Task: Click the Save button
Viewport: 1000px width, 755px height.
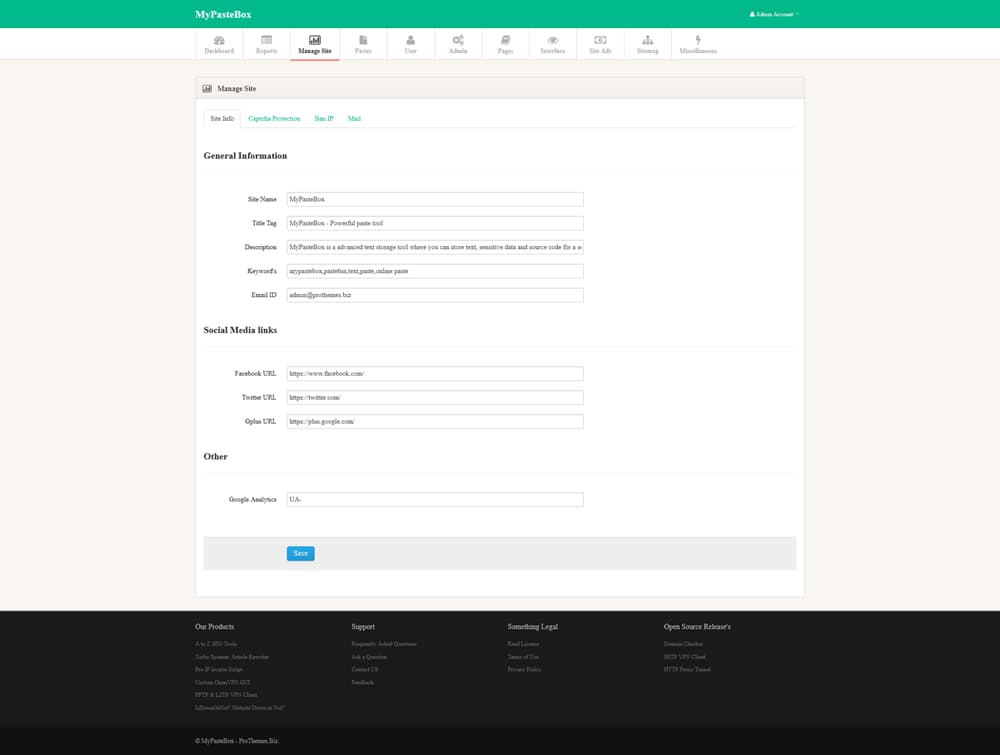Action: (x=300, y=553)
